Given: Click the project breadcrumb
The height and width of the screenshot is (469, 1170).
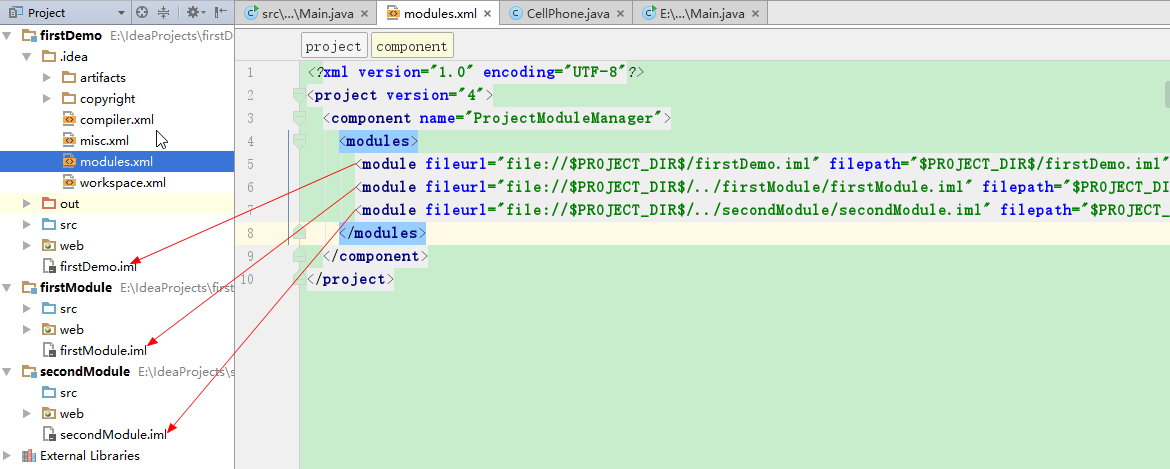Looking at the screenshot, I should coord(334,45).
